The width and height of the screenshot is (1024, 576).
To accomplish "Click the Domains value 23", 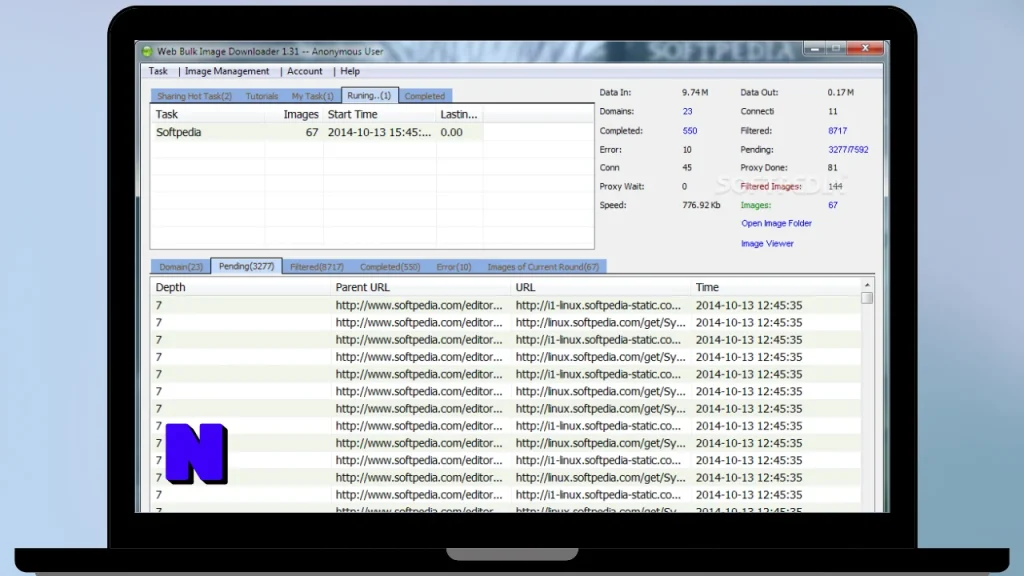I will click(687, 112).
